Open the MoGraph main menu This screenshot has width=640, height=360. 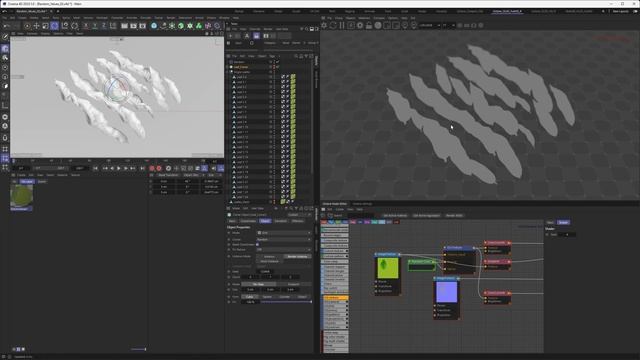pos(102,18)
